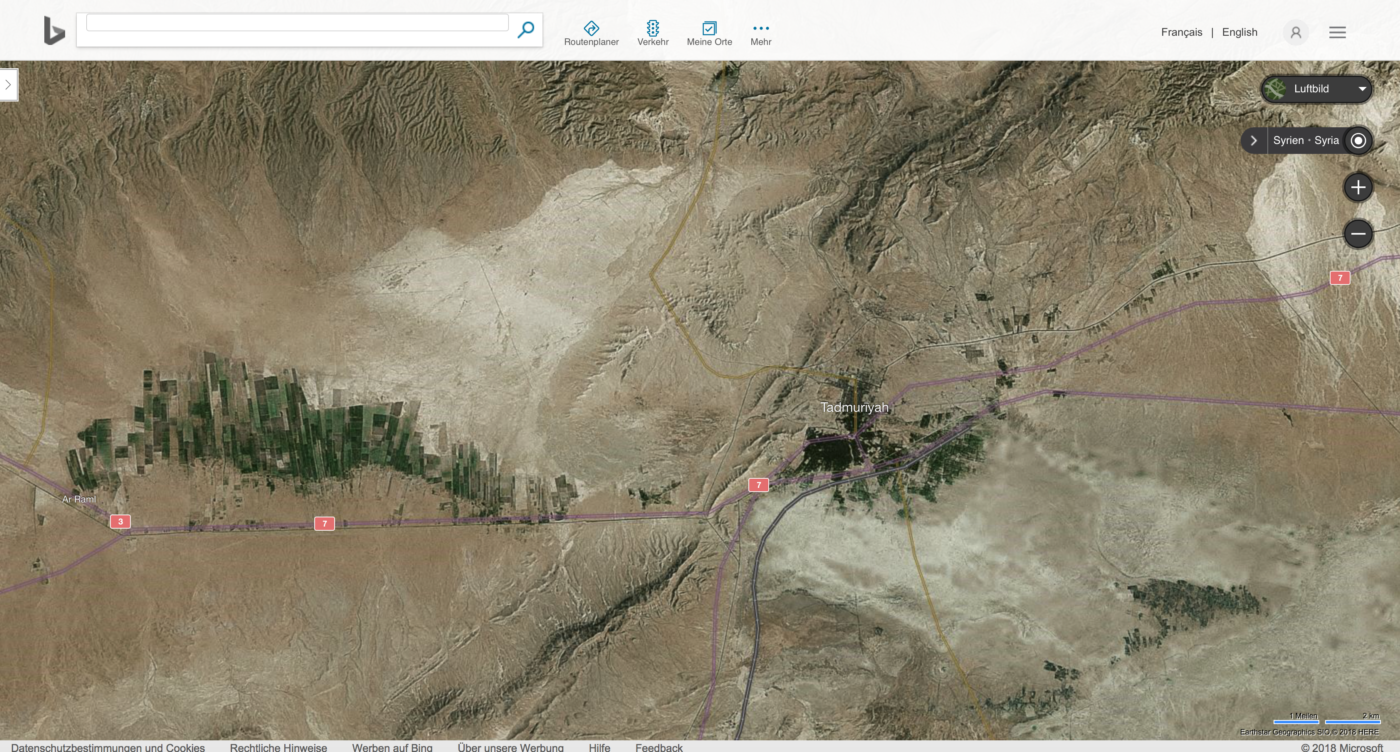Click the Bing logo icon
The height and width of the screenshot is (752, 1400).
pos(54,31)
